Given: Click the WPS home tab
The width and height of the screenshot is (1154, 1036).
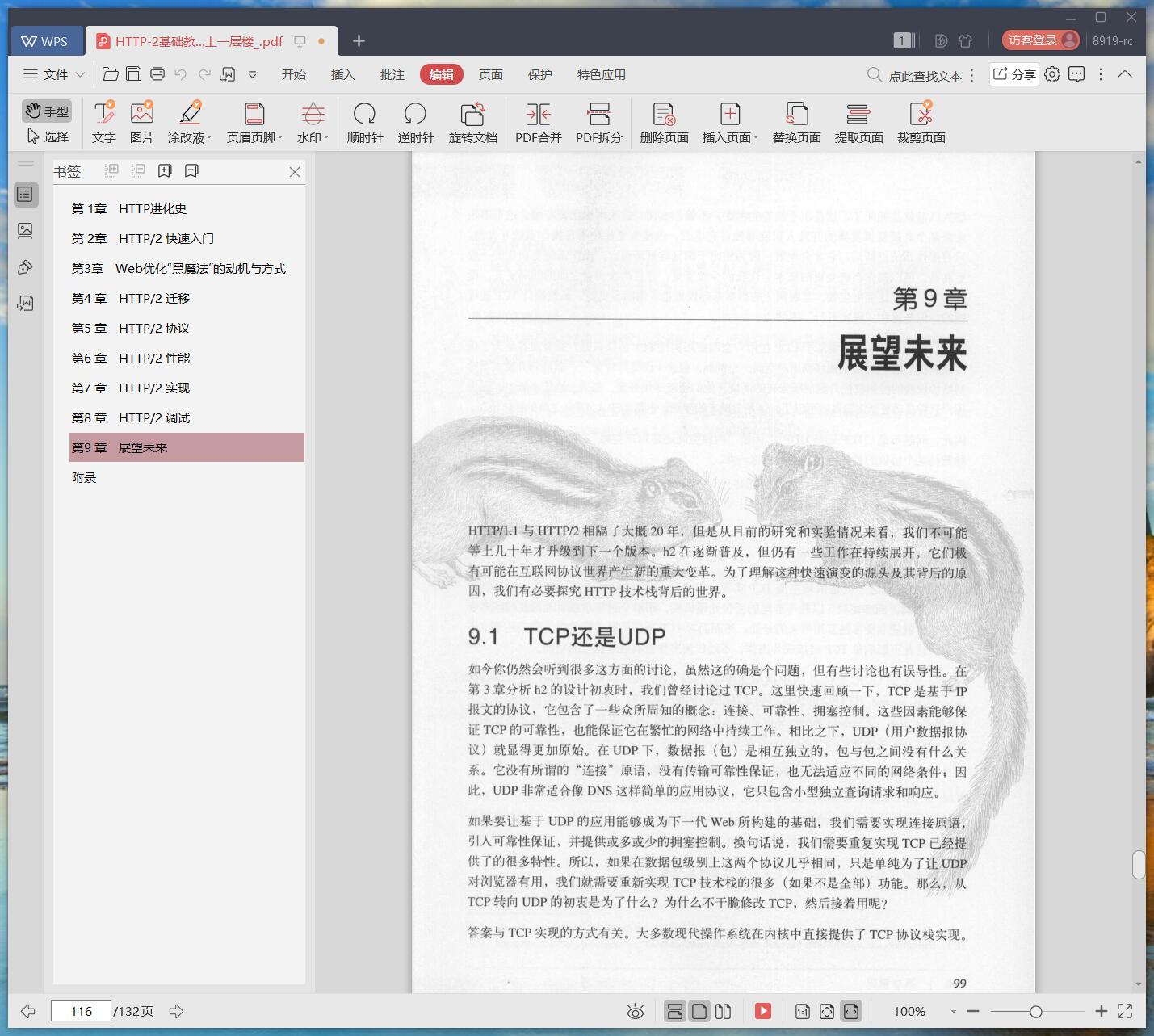Looking at the screenshot, I should (x=45, y=41).
